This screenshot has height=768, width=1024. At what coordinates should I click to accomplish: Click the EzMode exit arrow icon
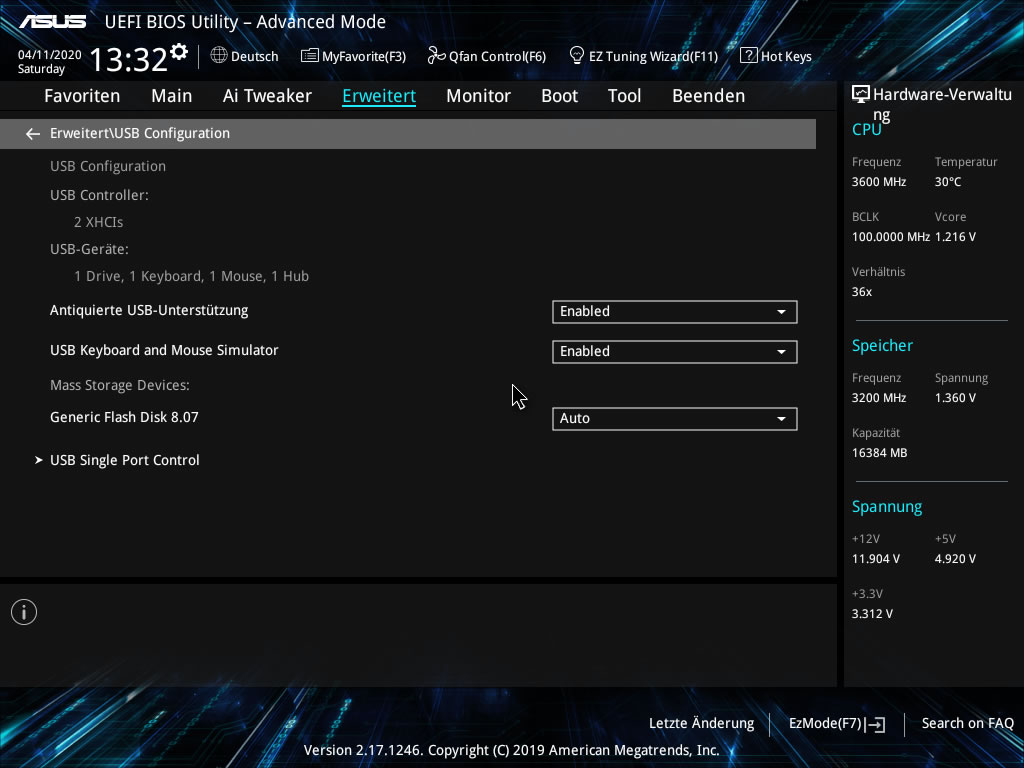[x=876, y=724]
